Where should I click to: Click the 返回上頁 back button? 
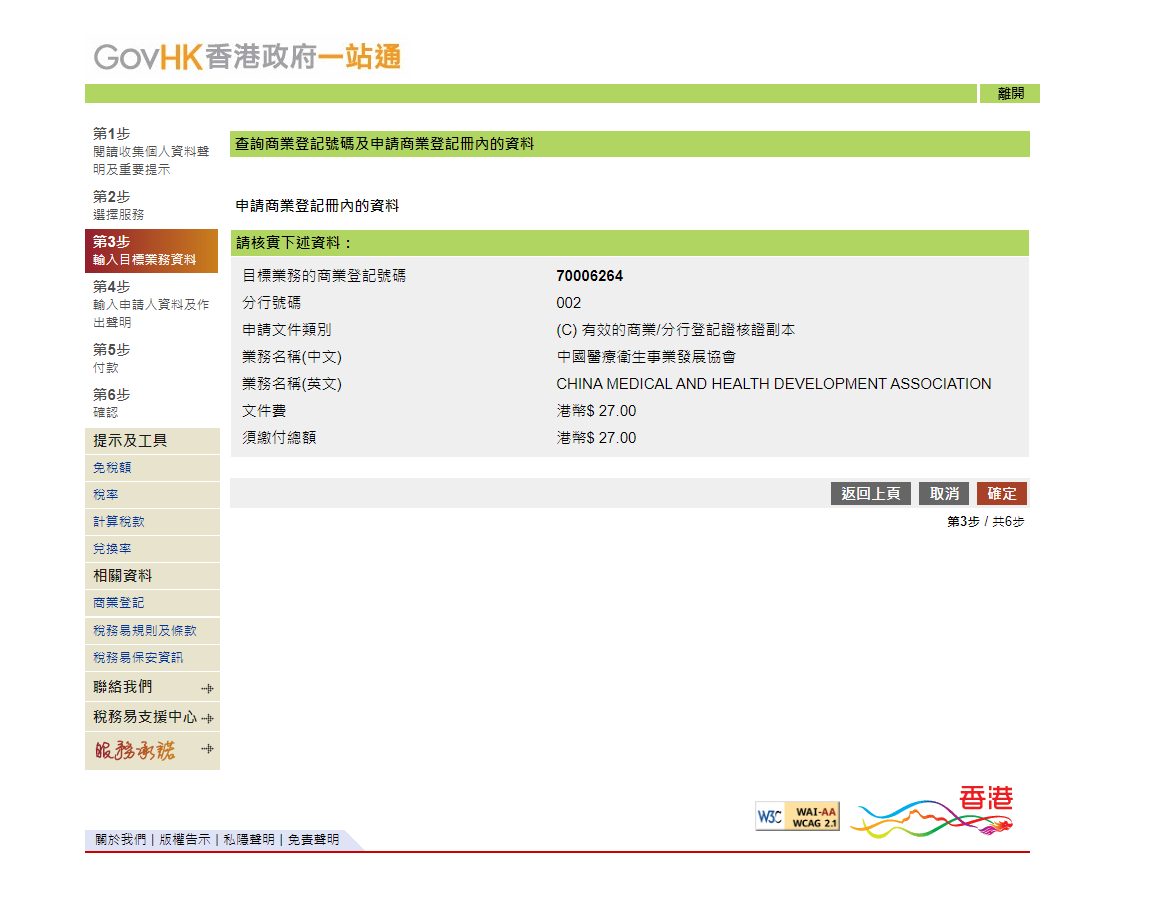(x=870, y=494)
